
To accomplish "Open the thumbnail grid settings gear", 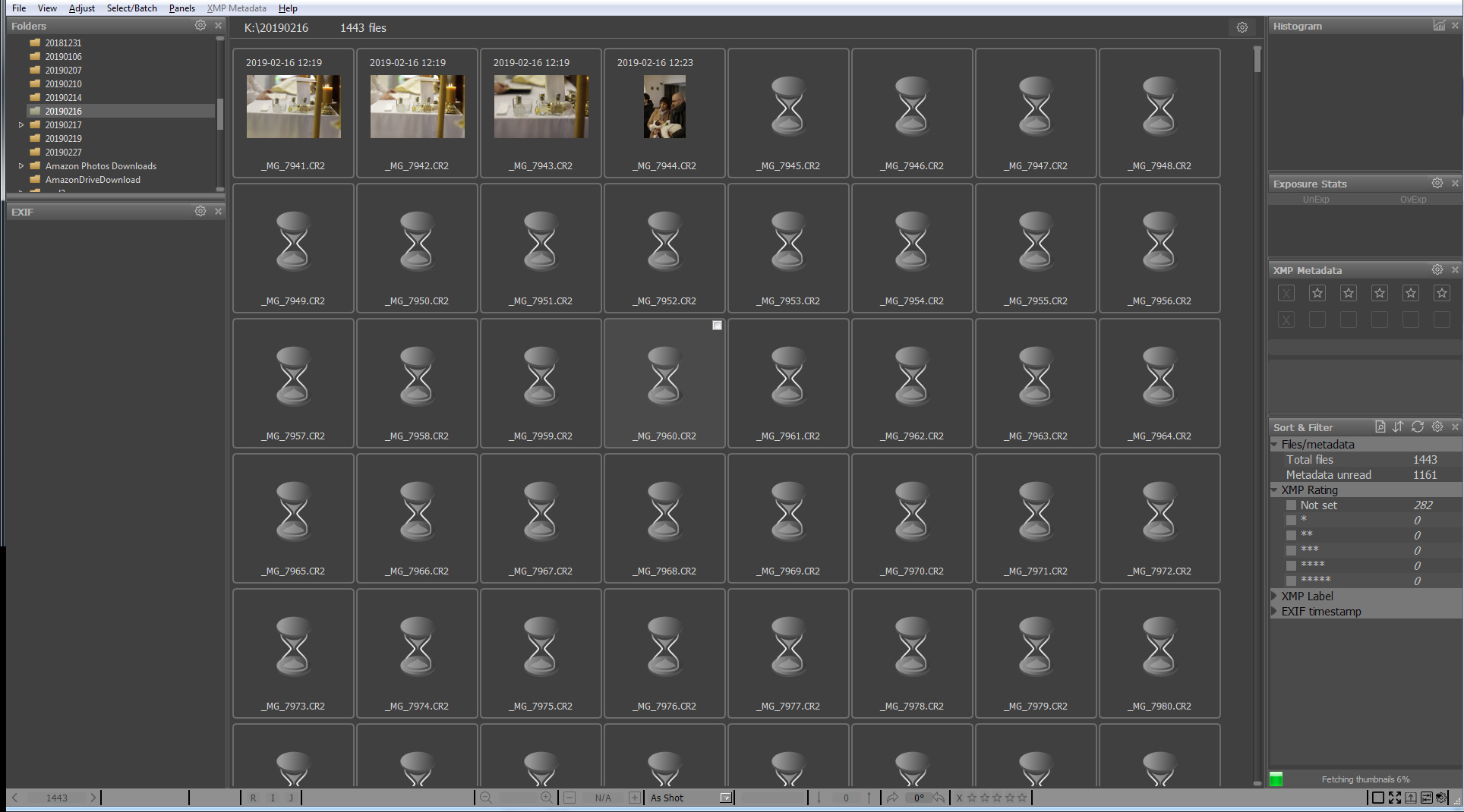I will coord(1242,28).
